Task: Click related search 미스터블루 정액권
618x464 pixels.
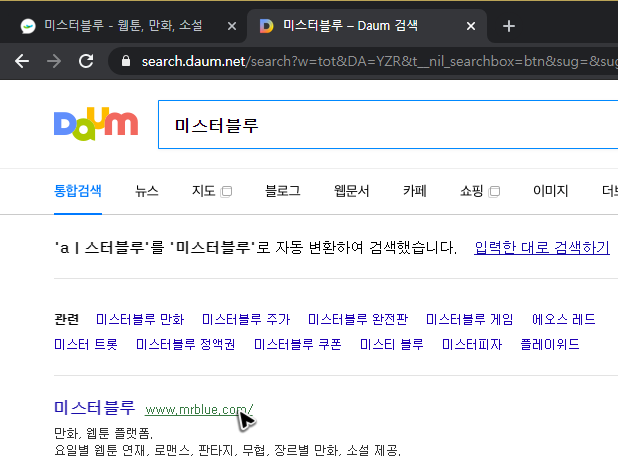Action: (186, 345)
